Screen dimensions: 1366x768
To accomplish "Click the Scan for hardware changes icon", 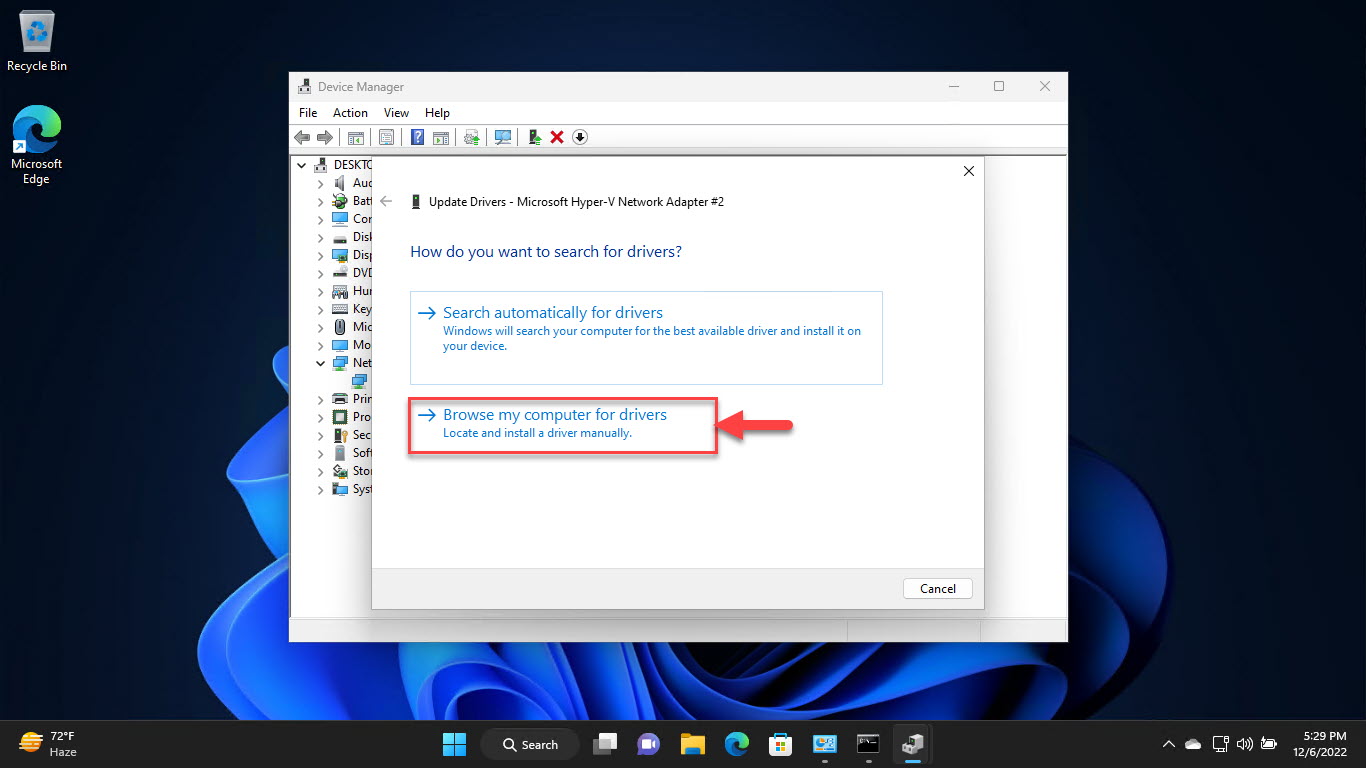I will (x=502, y=137).
